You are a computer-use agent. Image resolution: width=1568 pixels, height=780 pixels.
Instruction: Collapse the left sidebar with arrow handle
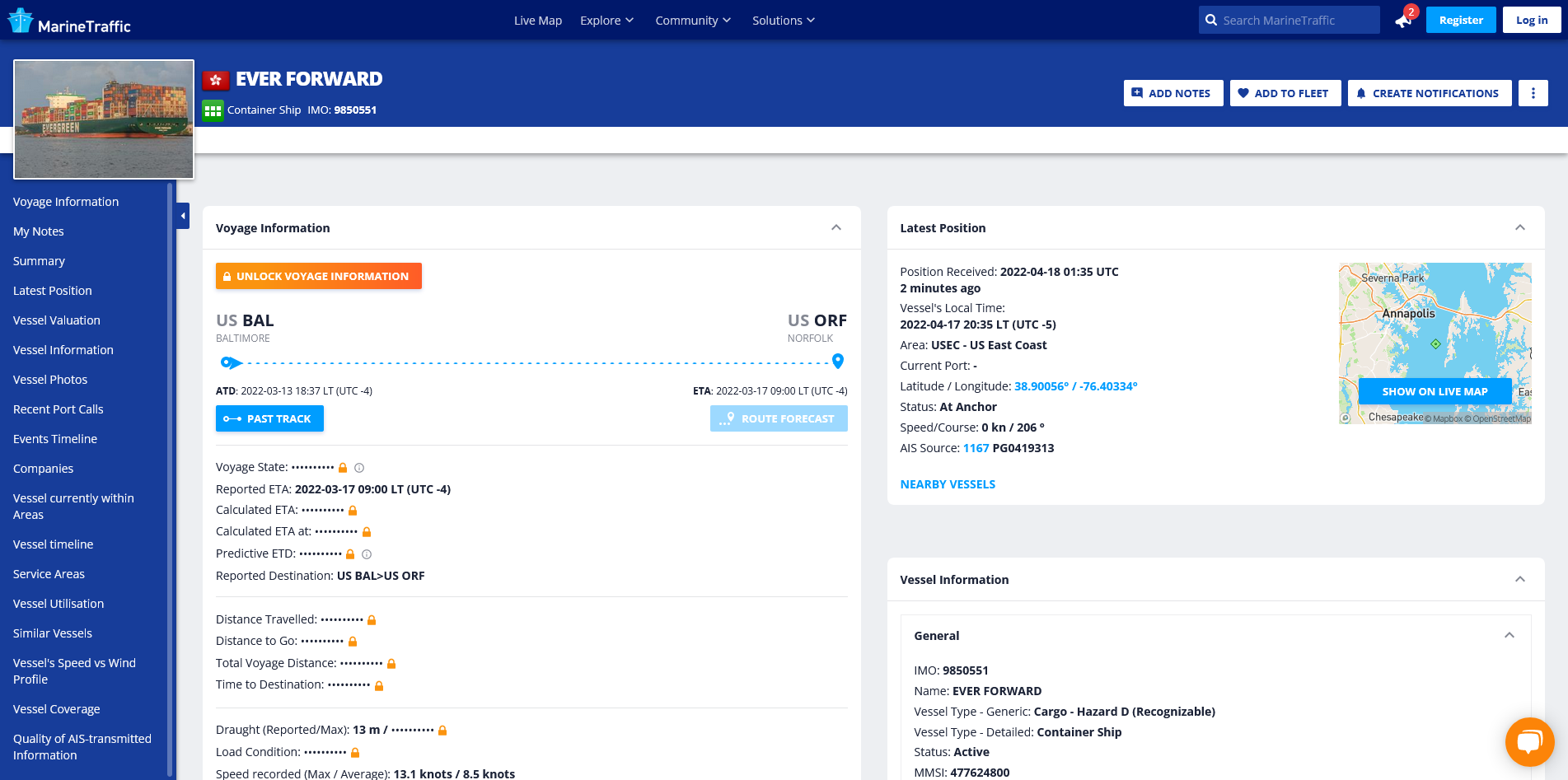tap(183, 216)
